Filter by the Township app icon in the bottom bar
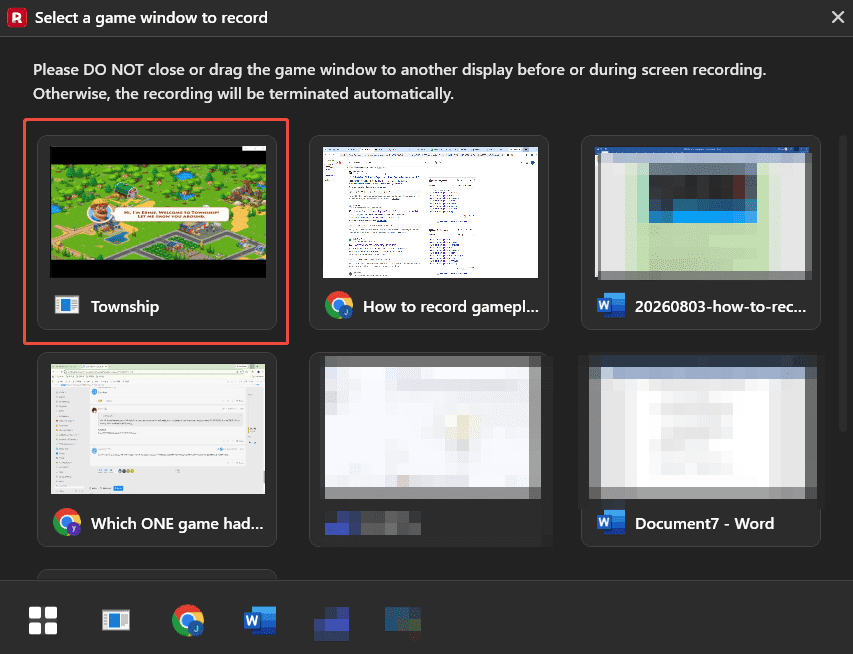This screenshot has width=853, height=654. click(116, 620)
